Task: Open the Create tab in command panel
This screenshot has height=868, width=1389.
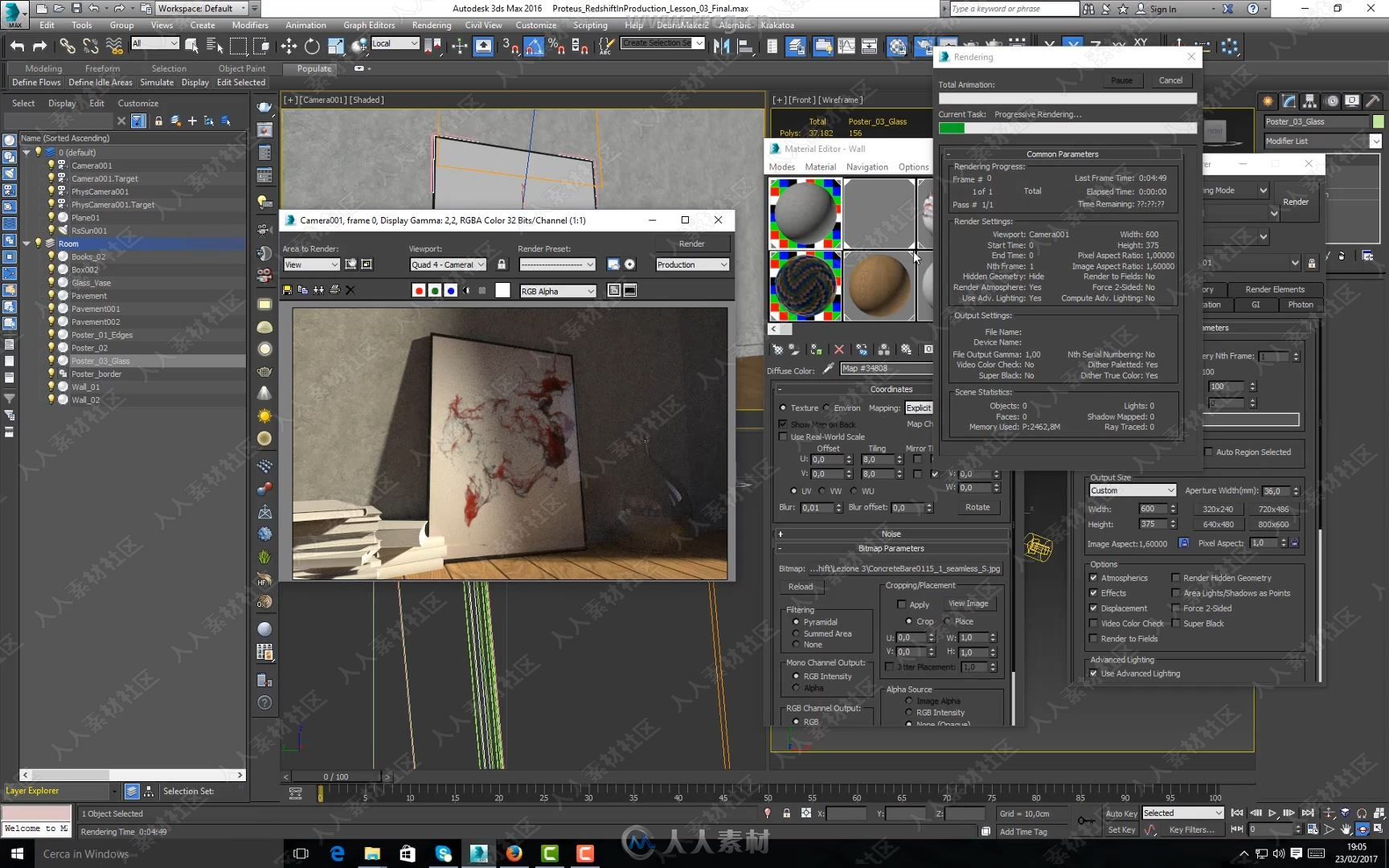Action: [x=1268, y=101]
